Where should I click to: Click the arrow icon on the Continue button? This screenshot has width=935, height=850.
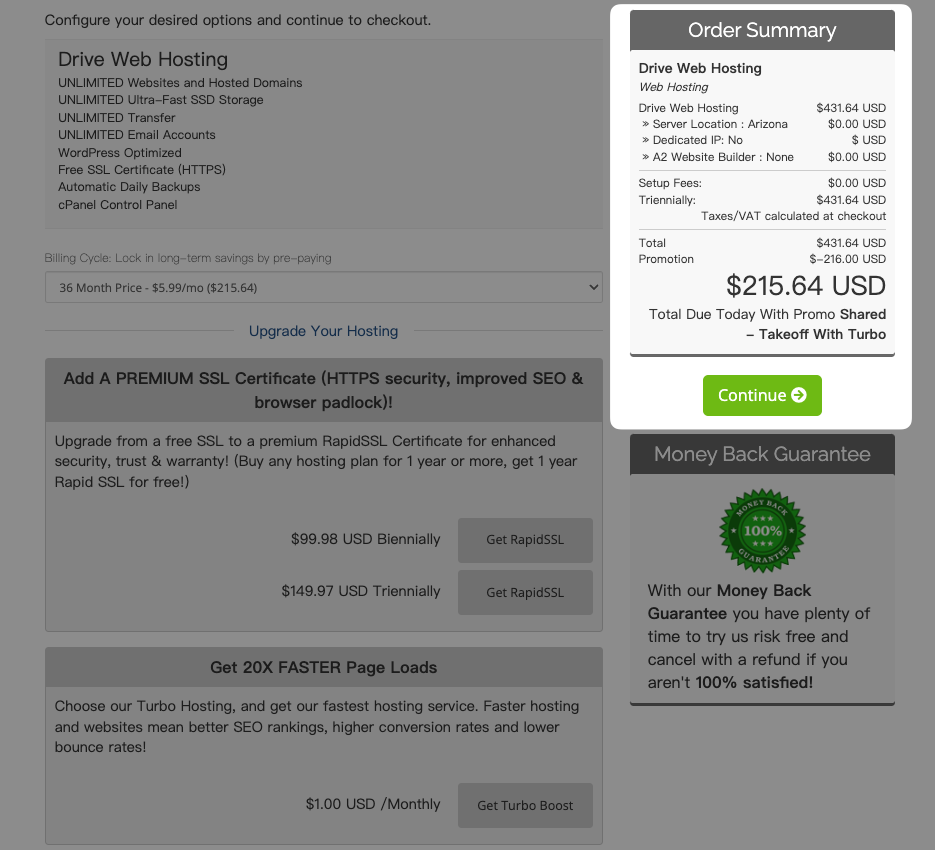pos(798,395)
